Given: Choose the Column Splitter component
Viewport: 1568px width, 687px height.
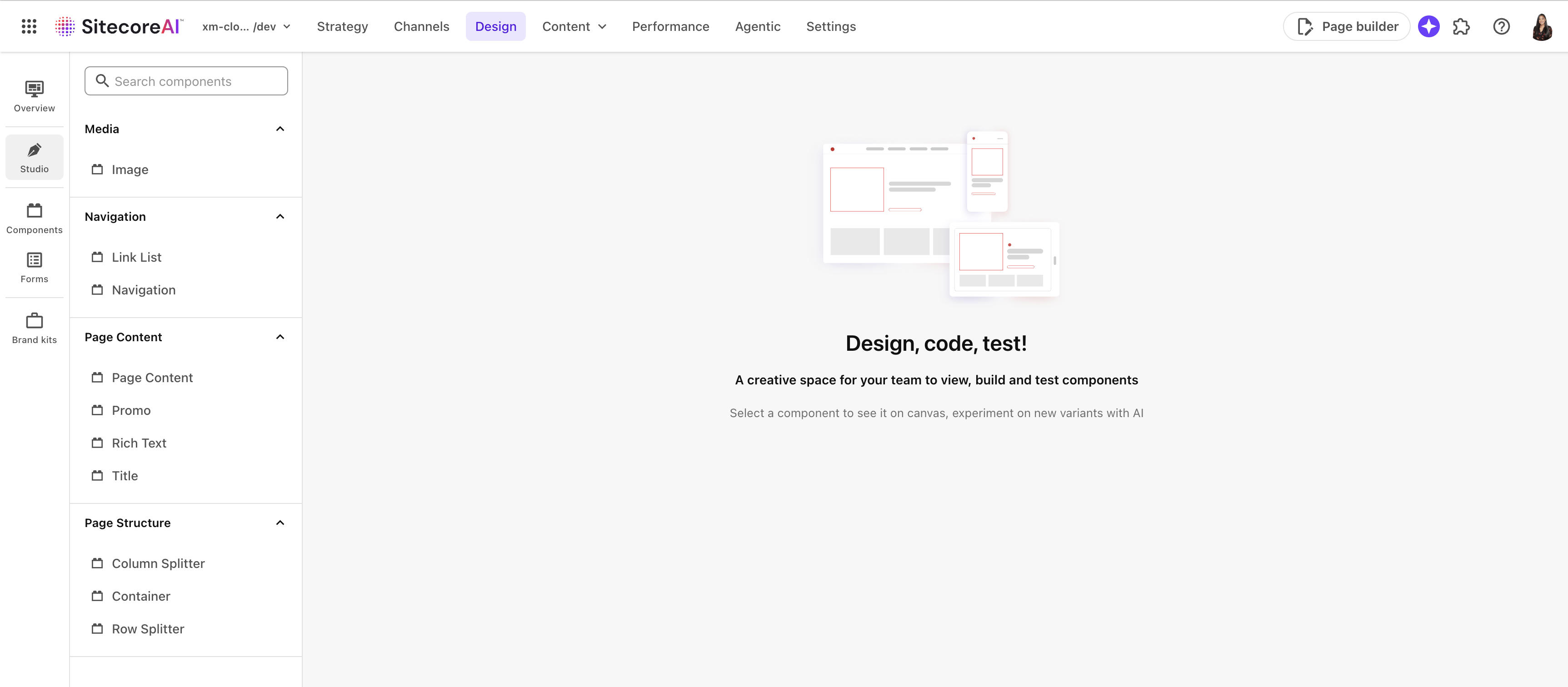Looking at the screenshot, I should click(158, 563).
